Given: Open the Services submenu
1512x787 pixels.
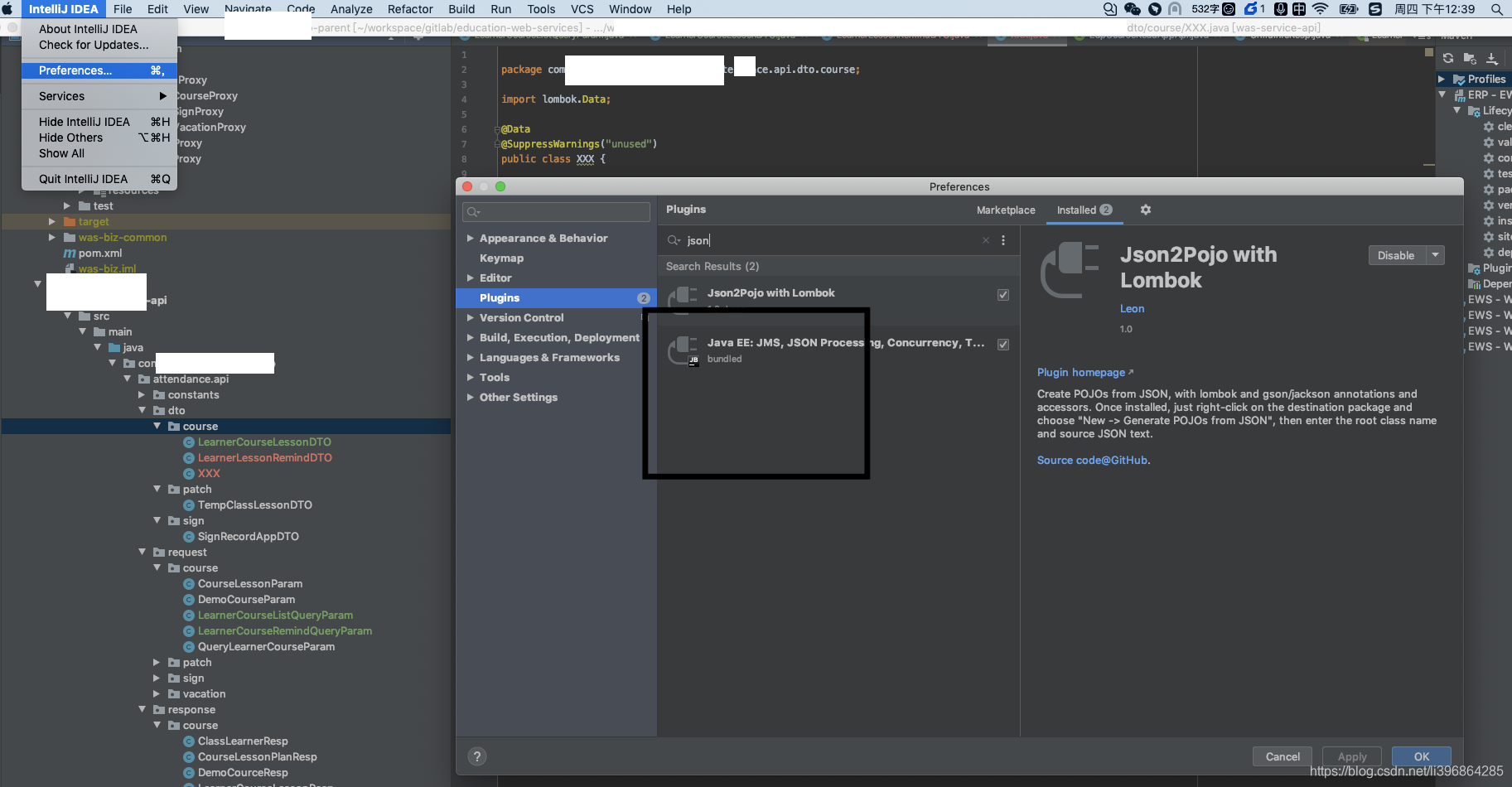Looking at the screenshot, I should click(99, 96).
